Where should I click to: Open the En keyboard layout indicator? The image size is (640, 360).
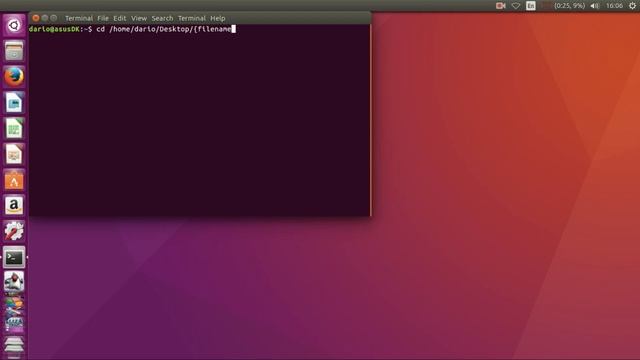[x=531, y=6]
